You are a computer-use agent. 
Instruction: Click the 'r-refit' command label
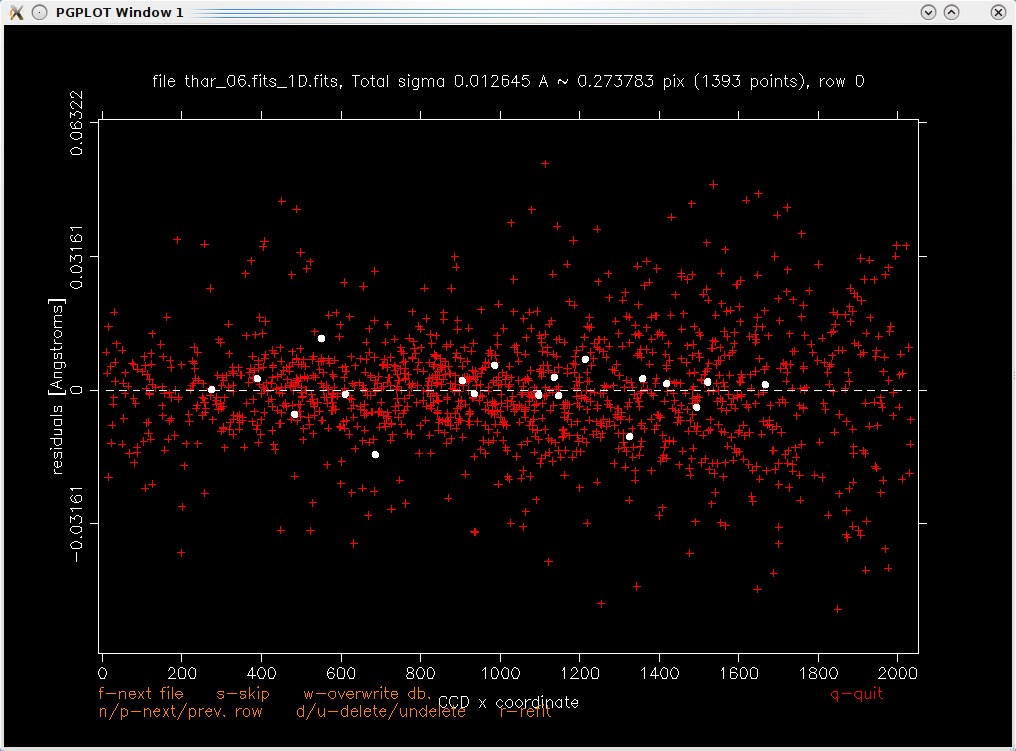click(x=525, y=711)
